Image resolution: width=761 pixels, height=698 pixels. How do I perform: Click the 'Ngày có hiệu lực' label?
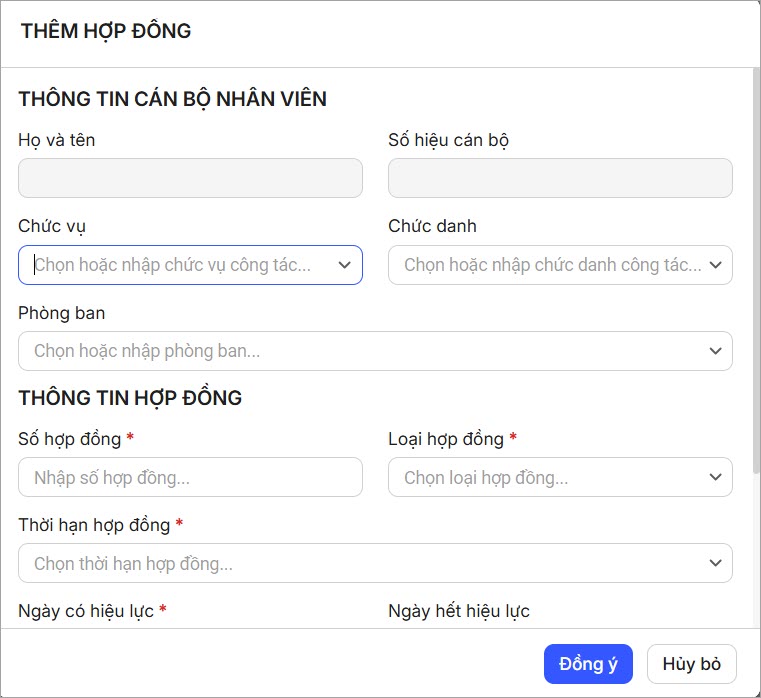point(86,611)
